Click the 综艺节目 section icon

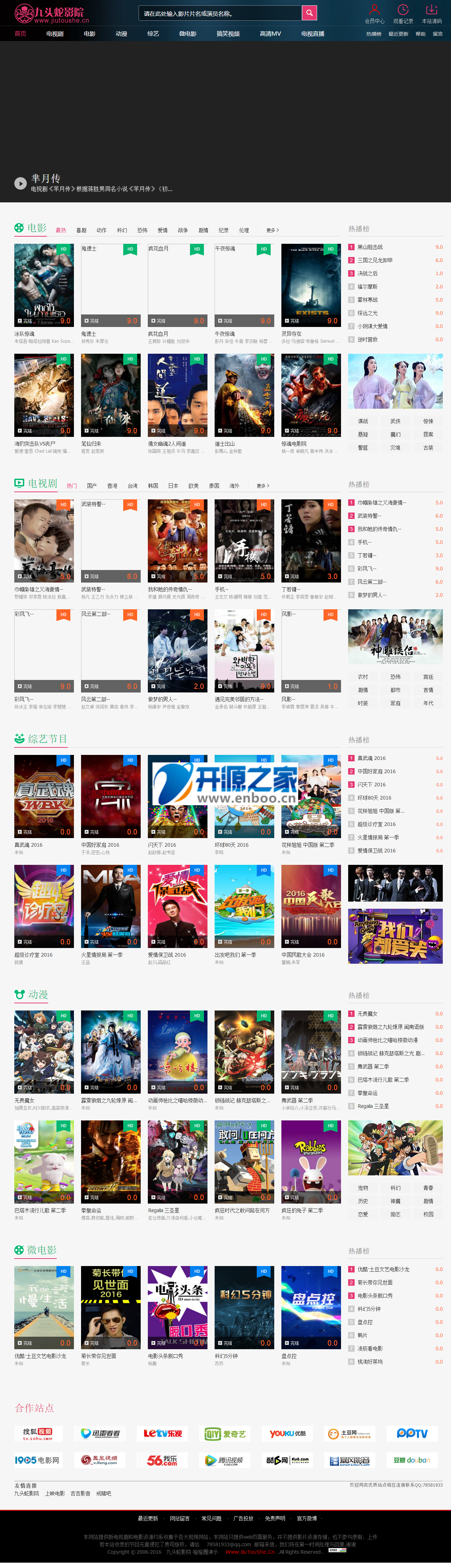(20, 739)
